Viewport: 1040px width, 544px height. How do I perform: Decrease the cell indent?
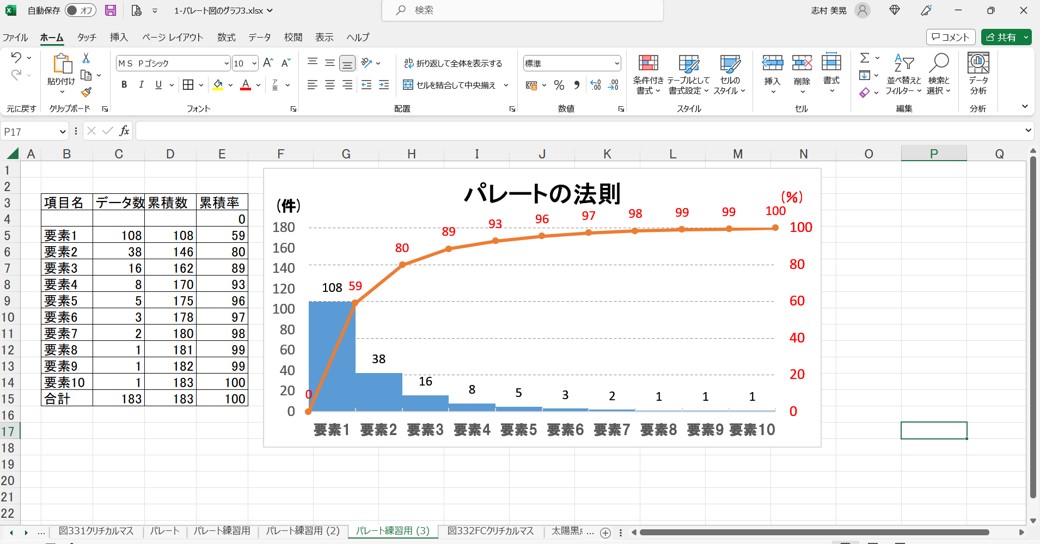pos(366,85)
